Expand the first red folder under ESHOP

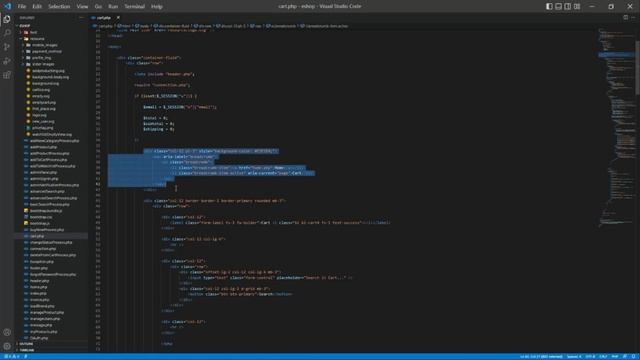(x=33, y=32)
